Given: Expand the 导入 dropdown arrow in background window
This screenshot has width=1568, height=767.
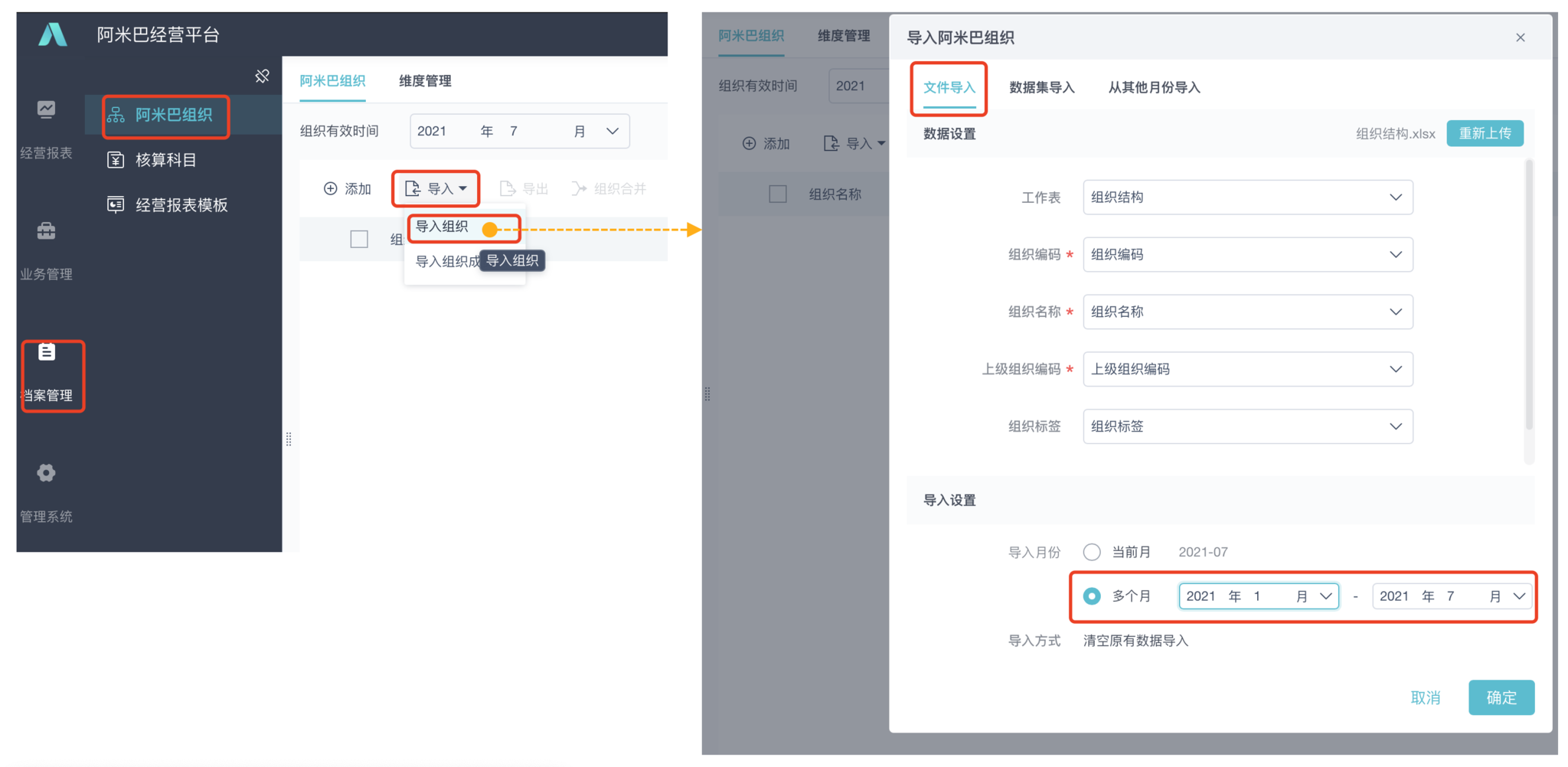Looking at the screenshot, I should tap(881, 143).
